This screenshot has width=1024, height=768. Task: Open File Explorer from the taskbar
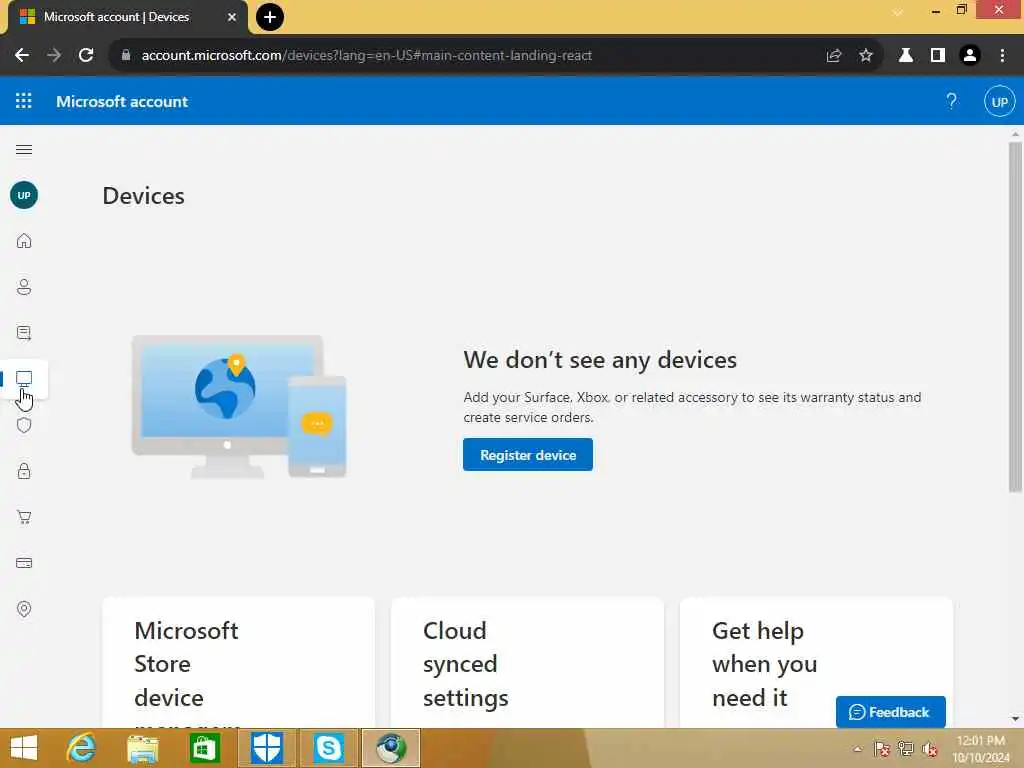[142, 748]
